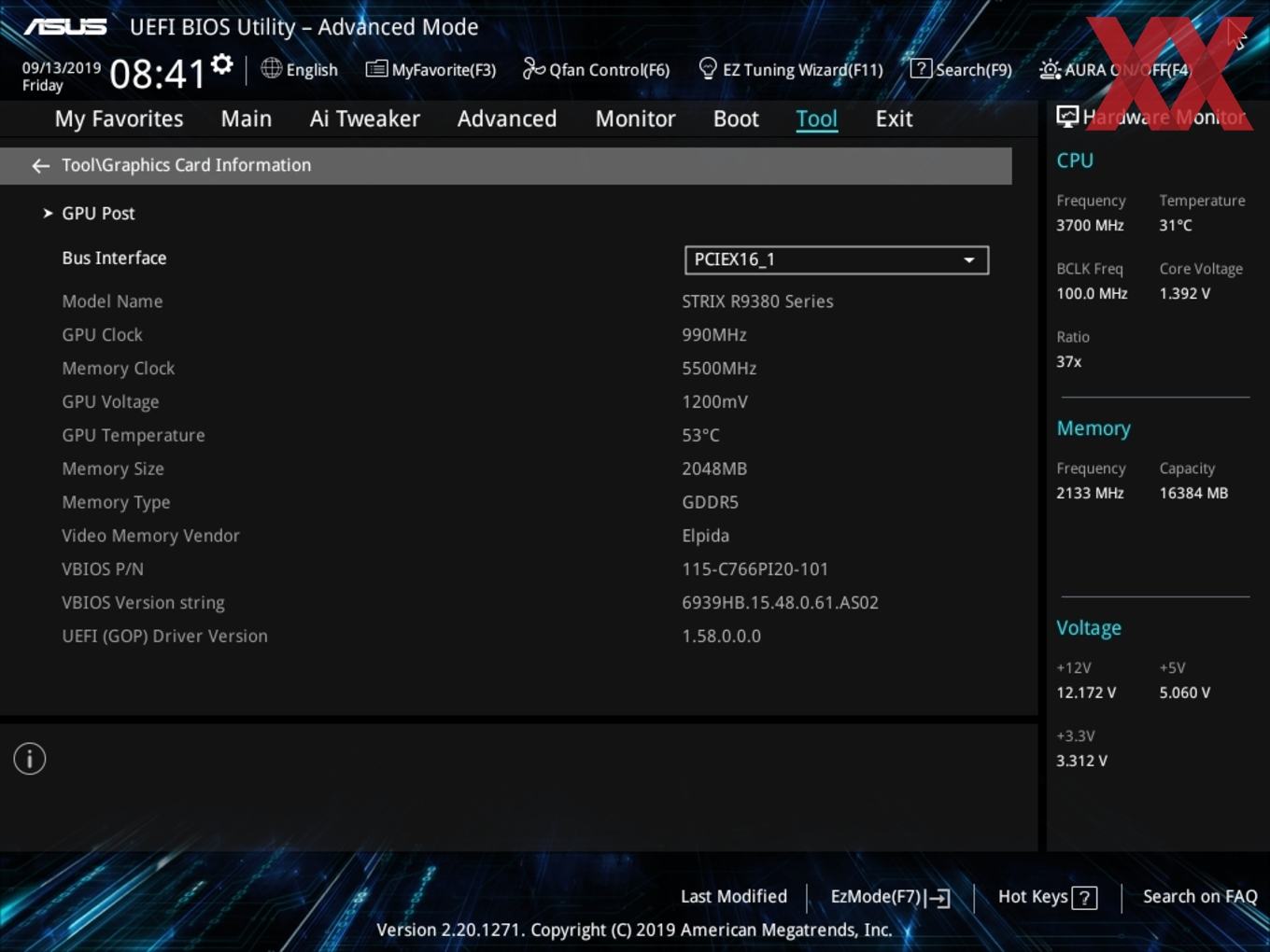Click the 2048MB value
This screenshot has width=1270, height=952.
click(x=714, y=469)
